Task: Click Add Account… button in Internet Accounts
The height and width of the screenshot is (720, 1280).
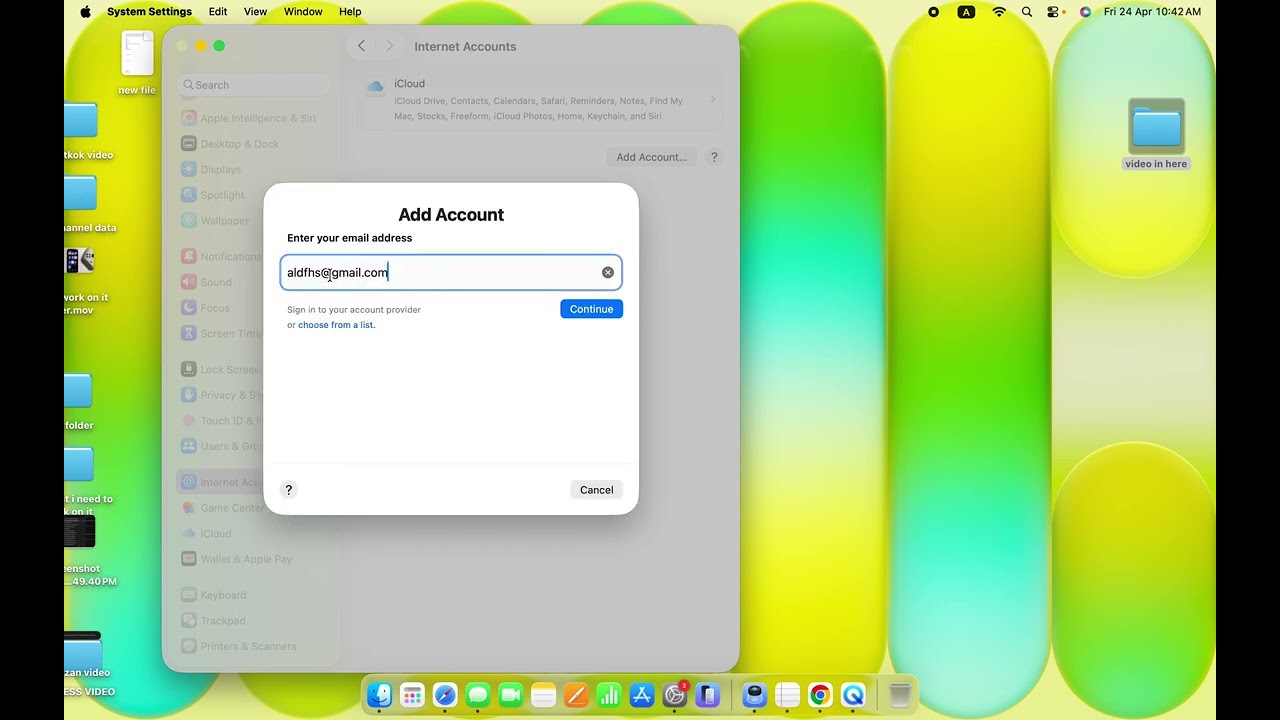Action: click(x=651, y=157)
